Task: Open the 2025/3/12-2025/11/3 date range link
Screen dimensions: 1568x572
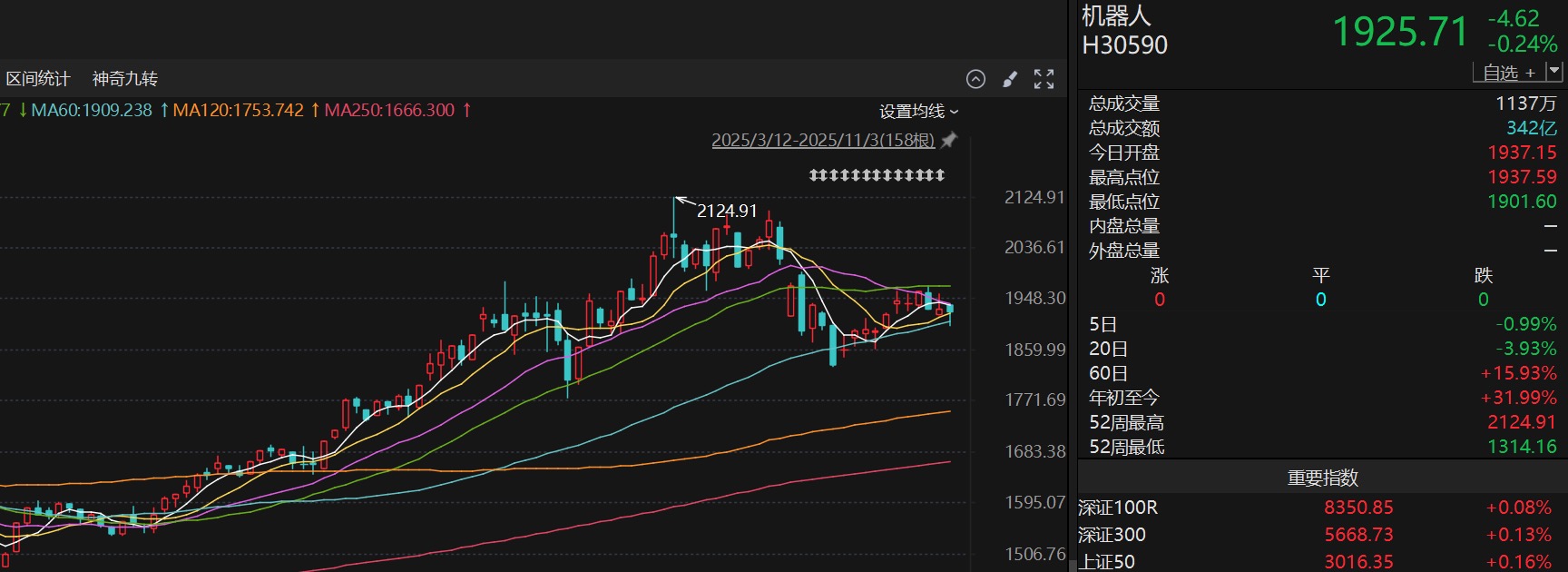Action: pyautogui.click(x=822, y=140)
